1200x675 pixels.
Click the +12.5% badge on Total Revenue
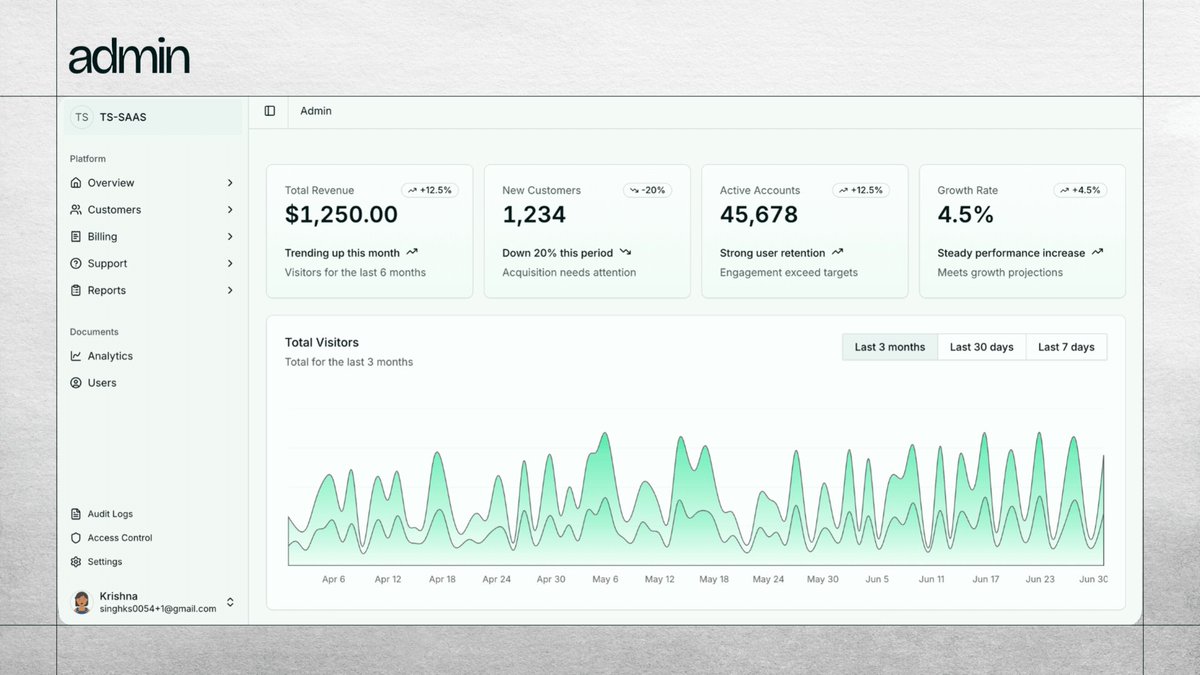click(x=430, y=190)
